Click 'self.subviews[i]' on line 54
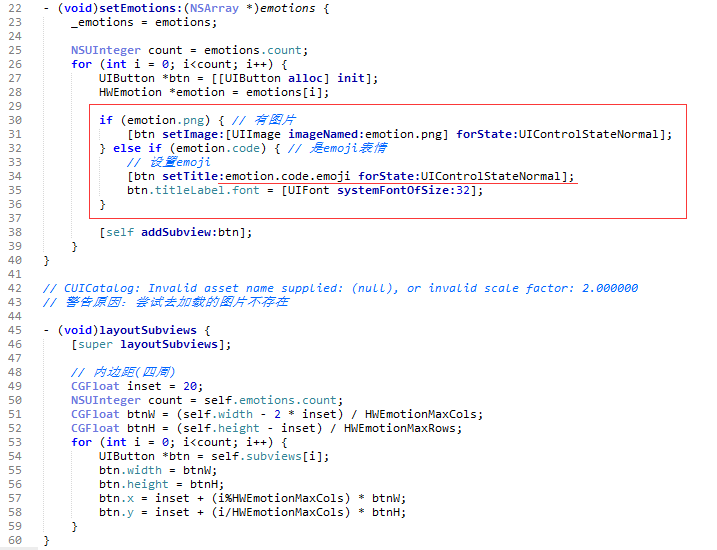 267,456
